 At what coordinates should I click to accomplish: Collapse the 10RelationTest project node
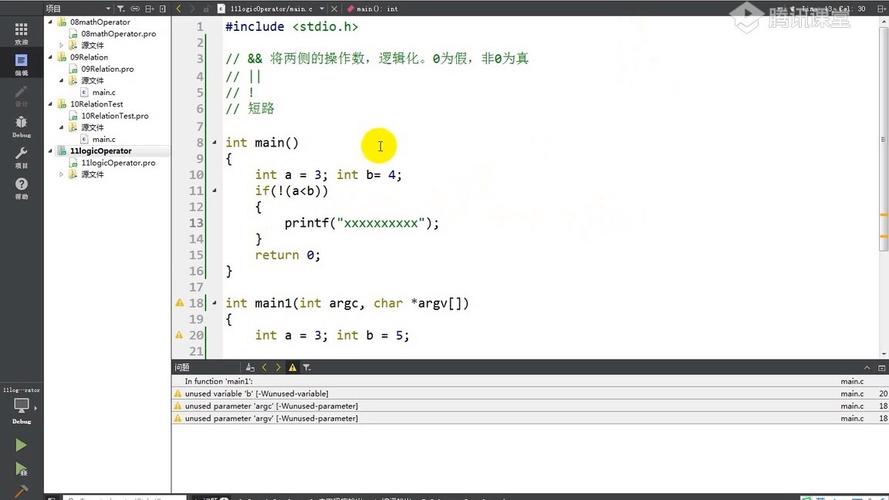click(x=50, y=104)
